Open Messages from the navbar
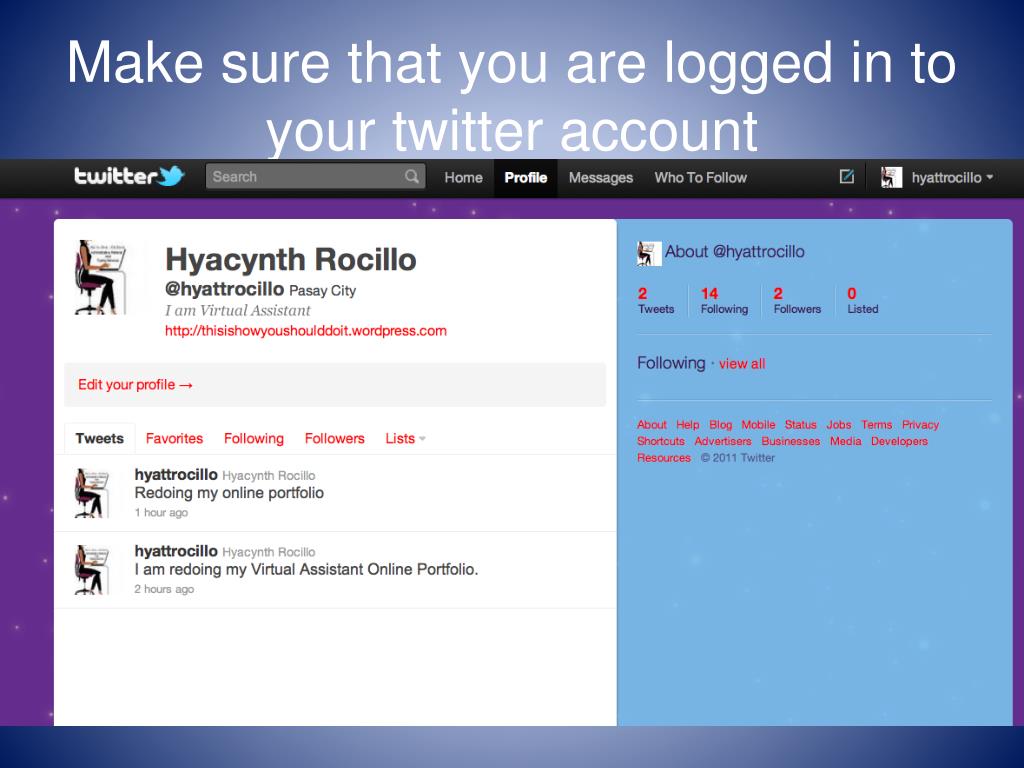Viewport: 1024px width, 768px height. 601,178
